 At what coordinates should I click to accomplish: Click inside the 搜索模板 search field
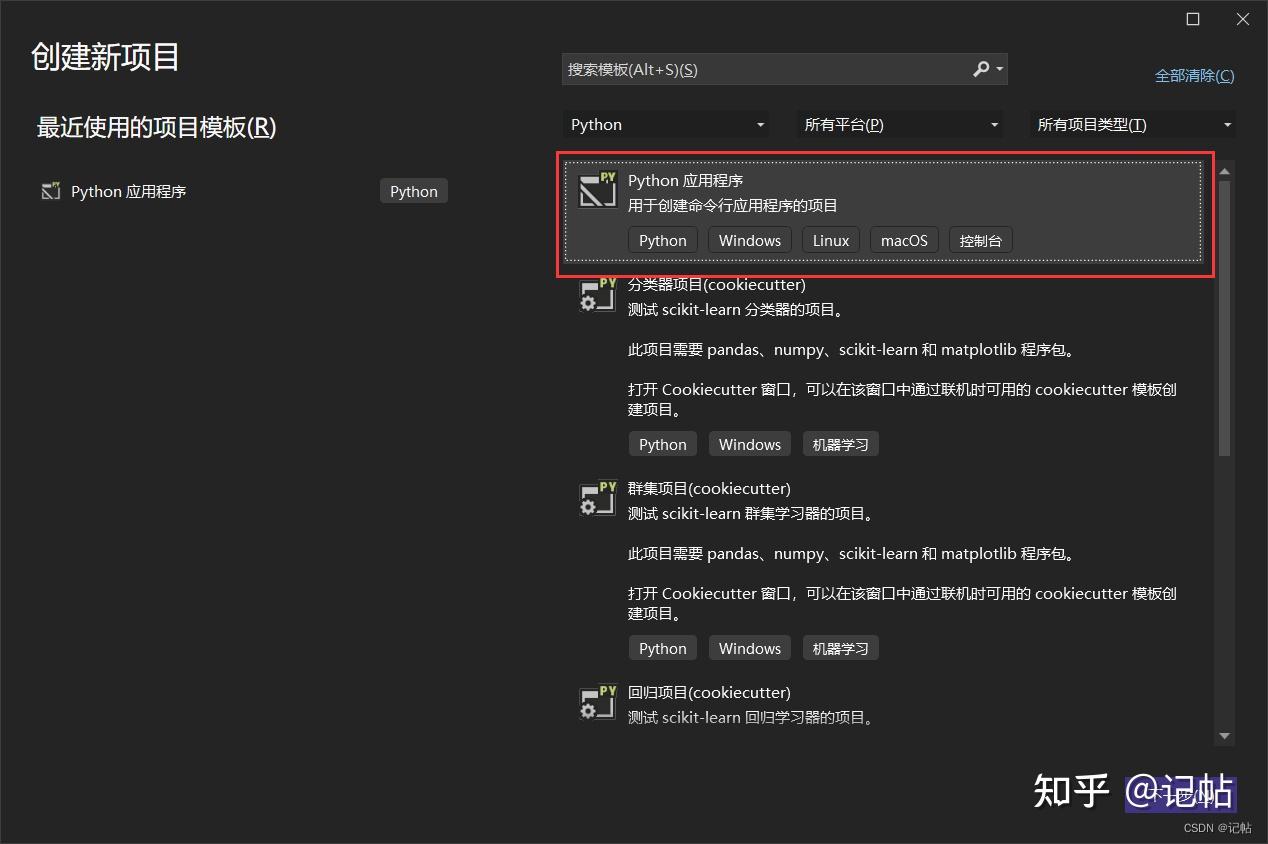750,69
